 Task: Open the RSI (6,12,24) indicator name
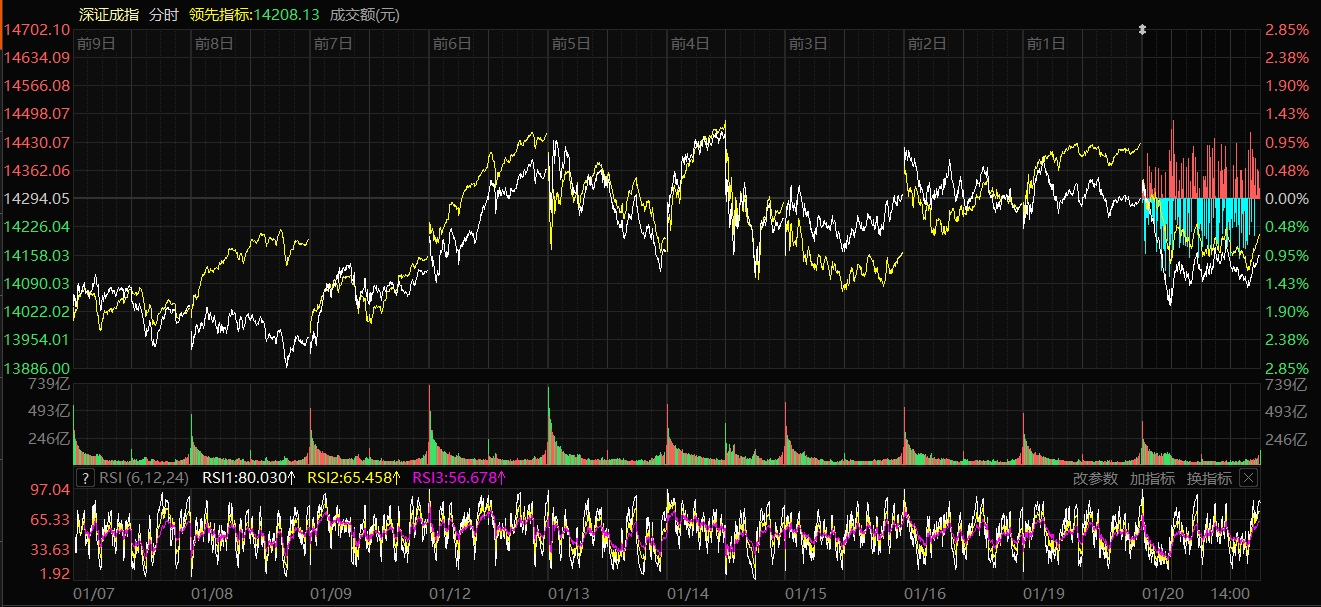click(145, 478)
